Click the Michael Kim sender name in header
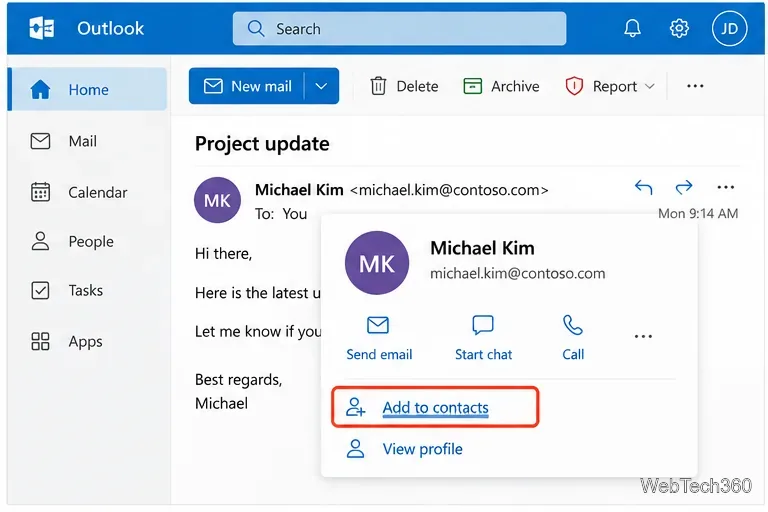Screen dimensions: 768x512 pos(299,190)
